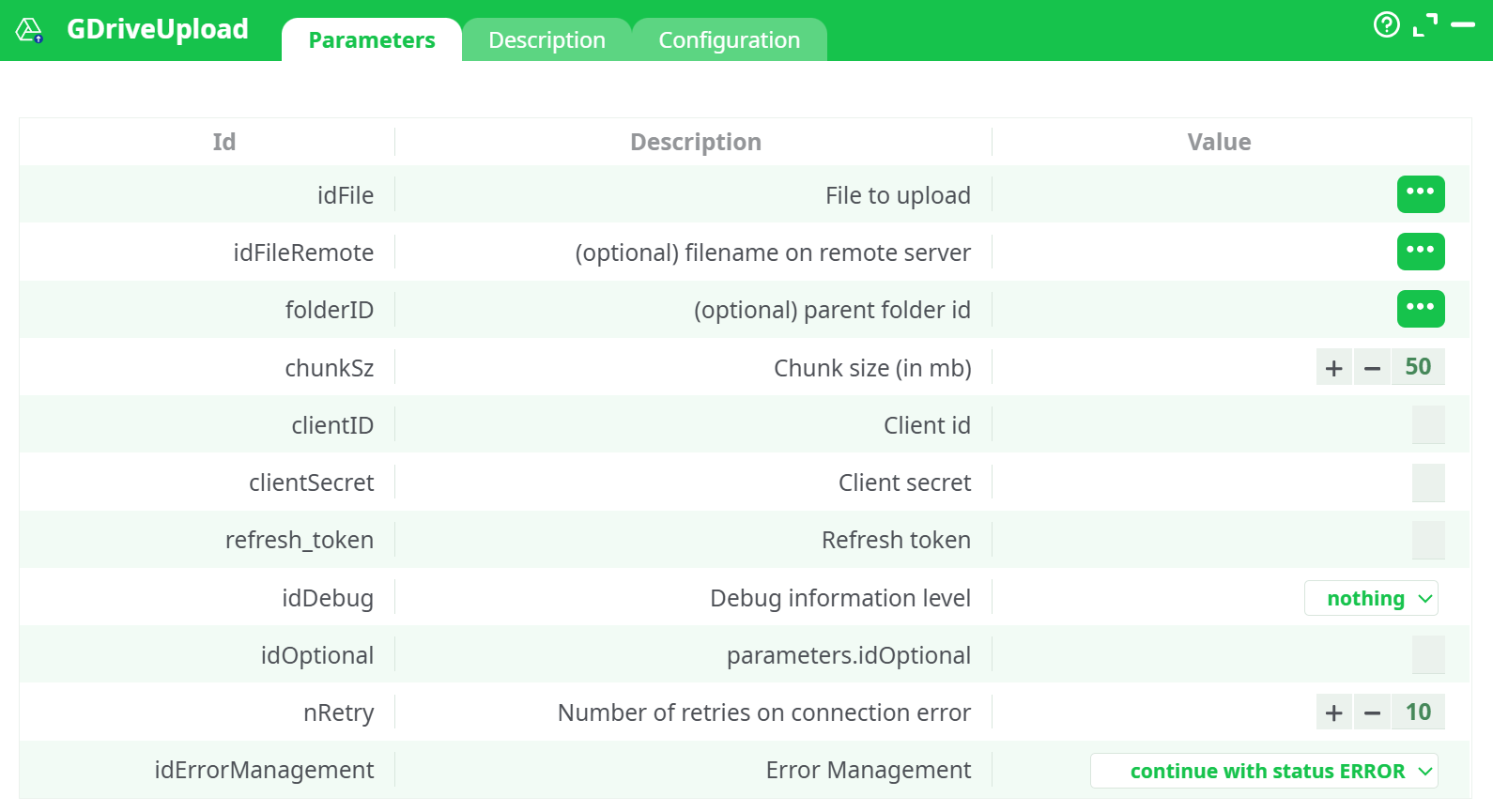Viewport: 1493px width, 812px height.
Task: Open the idFileRemote ellipsis button
Action: coord(1420,252)
